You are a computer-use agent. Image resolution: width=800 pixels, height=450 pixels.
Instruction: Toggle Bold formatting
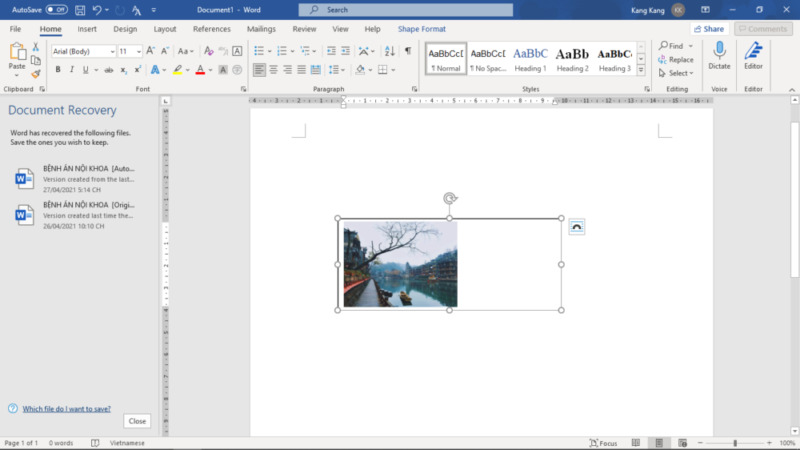58,70
